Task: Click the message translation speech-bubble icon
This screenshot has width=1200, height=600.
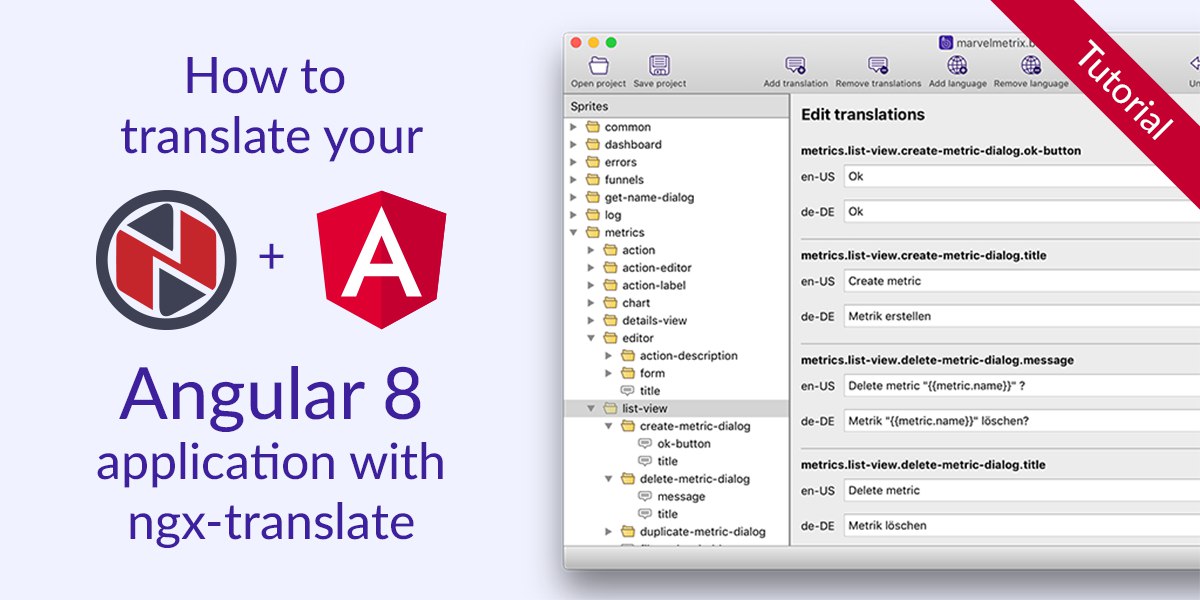Action: click(x=645, y=496)
